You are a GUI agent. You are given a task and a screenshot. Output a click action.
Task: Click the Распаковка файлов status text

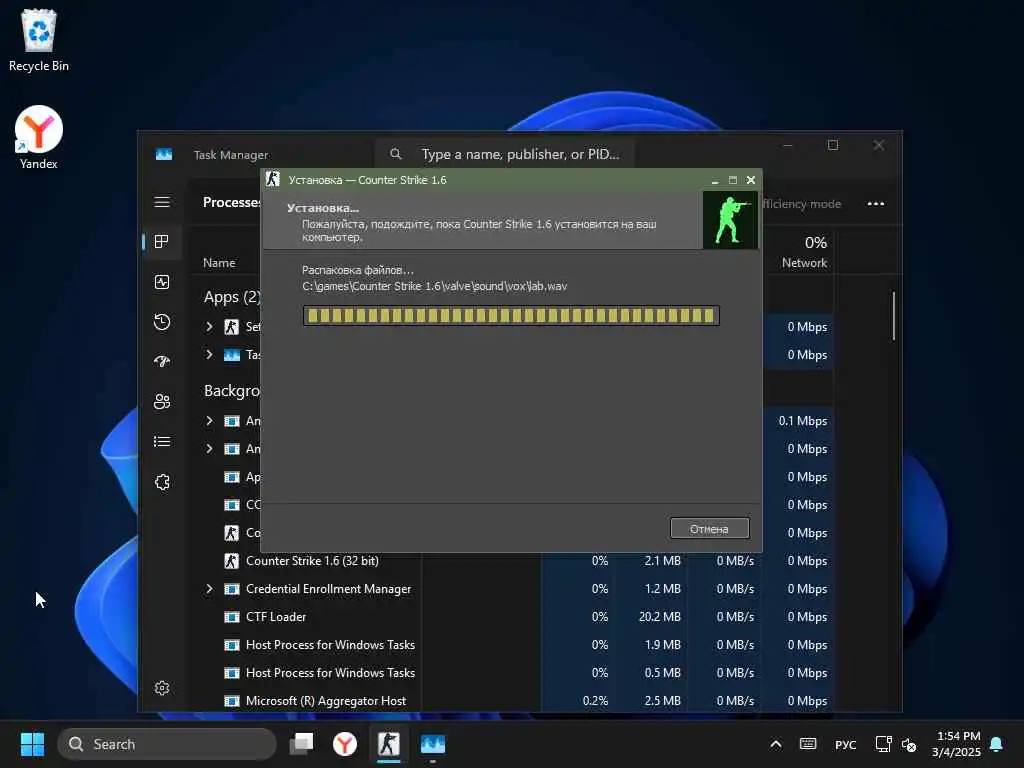coord(357,270)
